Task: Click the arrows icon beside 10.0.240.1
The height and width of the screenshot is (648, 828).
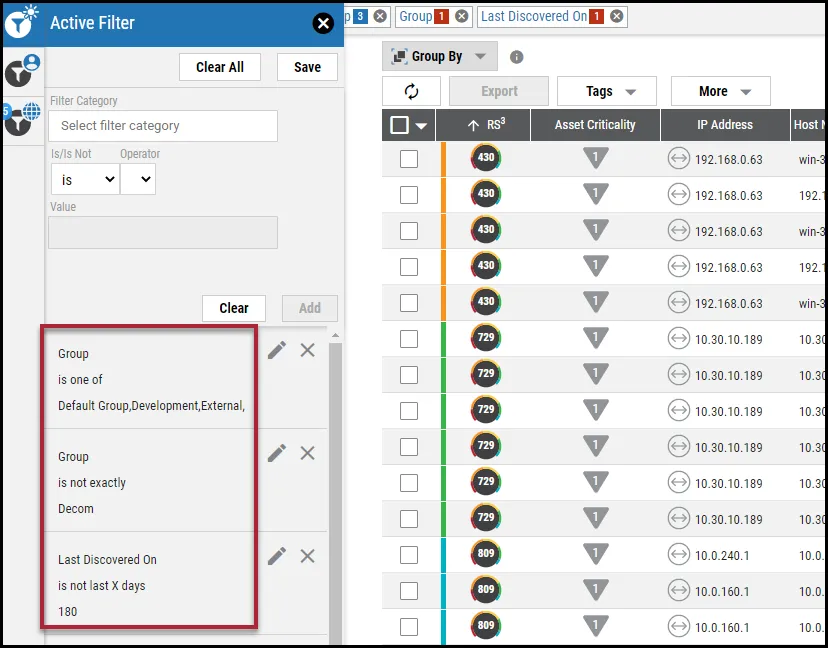Action: (x=679, y=555)
